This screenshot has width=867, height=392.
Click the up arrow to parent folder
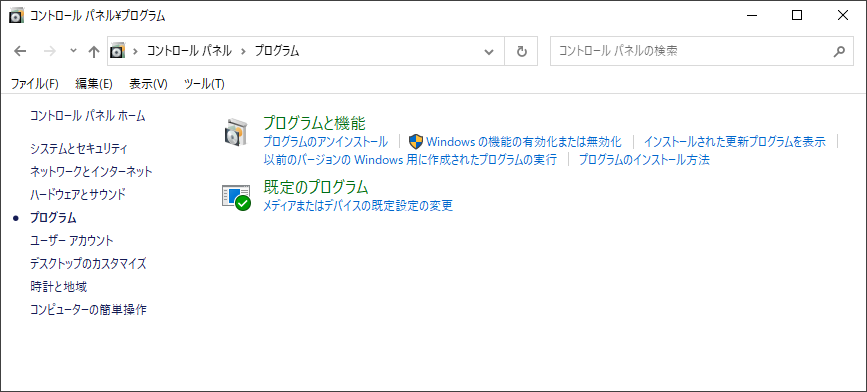pyautogui.click(x=93, y=51)
